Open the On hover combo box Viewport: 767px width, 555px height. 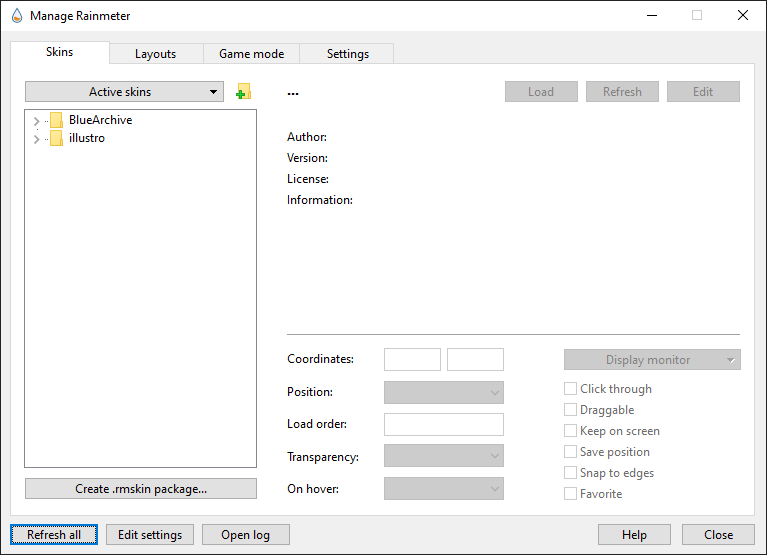click(x=444, y=488)
